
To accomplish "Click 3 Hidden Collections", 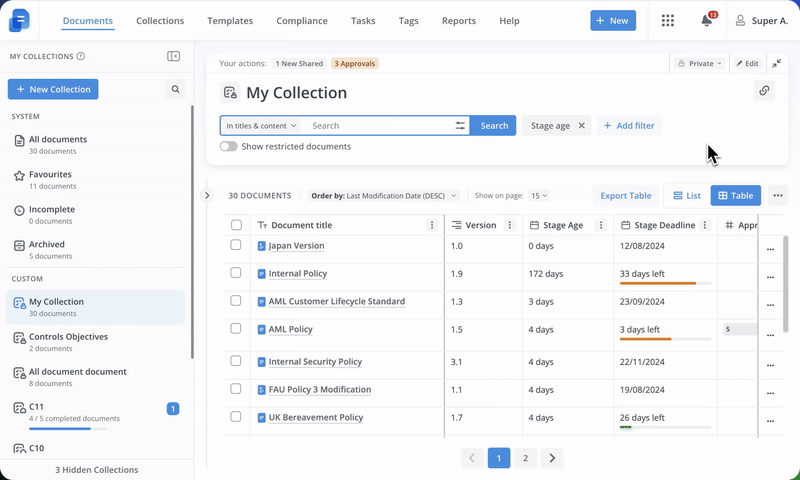I will [96, 470].
